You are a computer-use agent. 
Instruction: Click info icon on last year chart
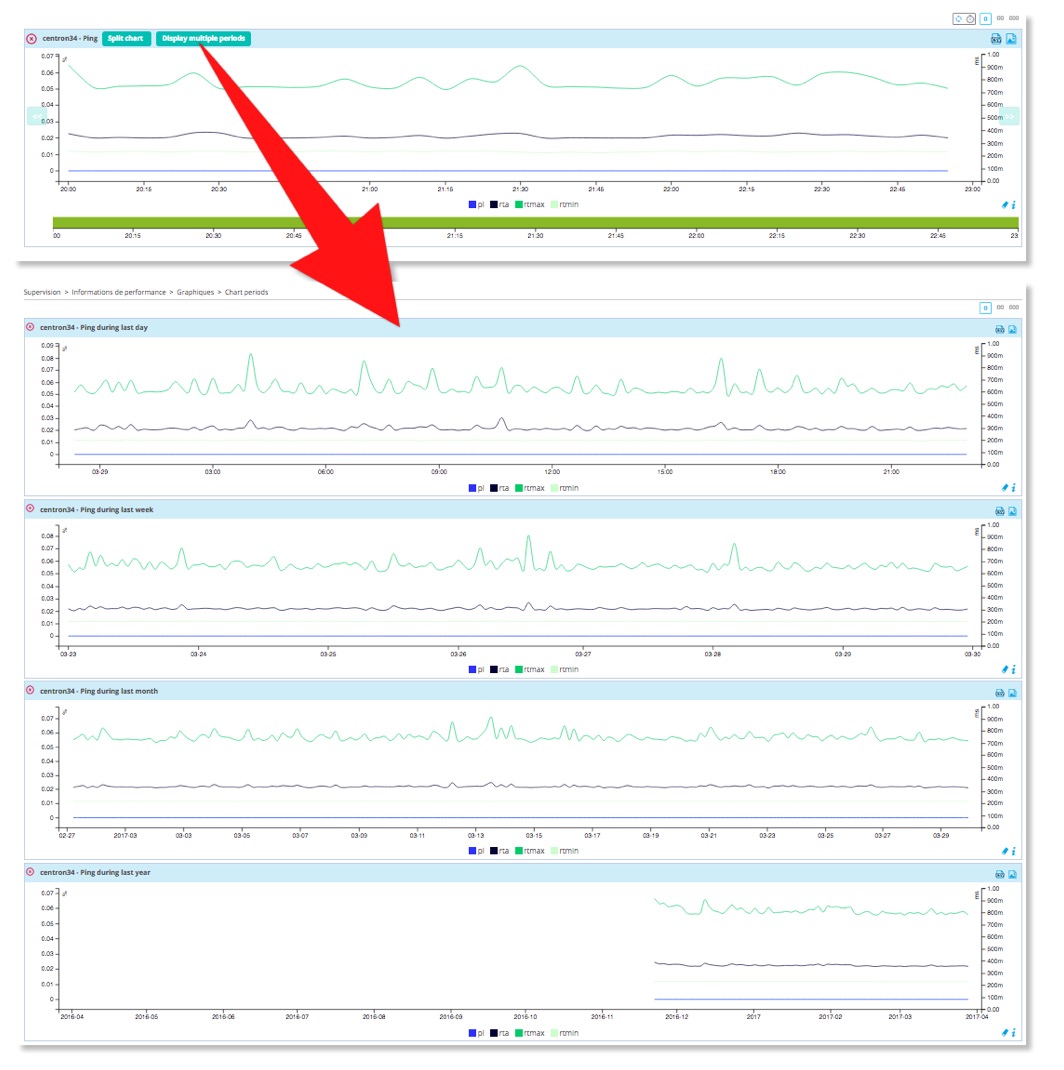pyautogui.click(x=1014, y=1033)
